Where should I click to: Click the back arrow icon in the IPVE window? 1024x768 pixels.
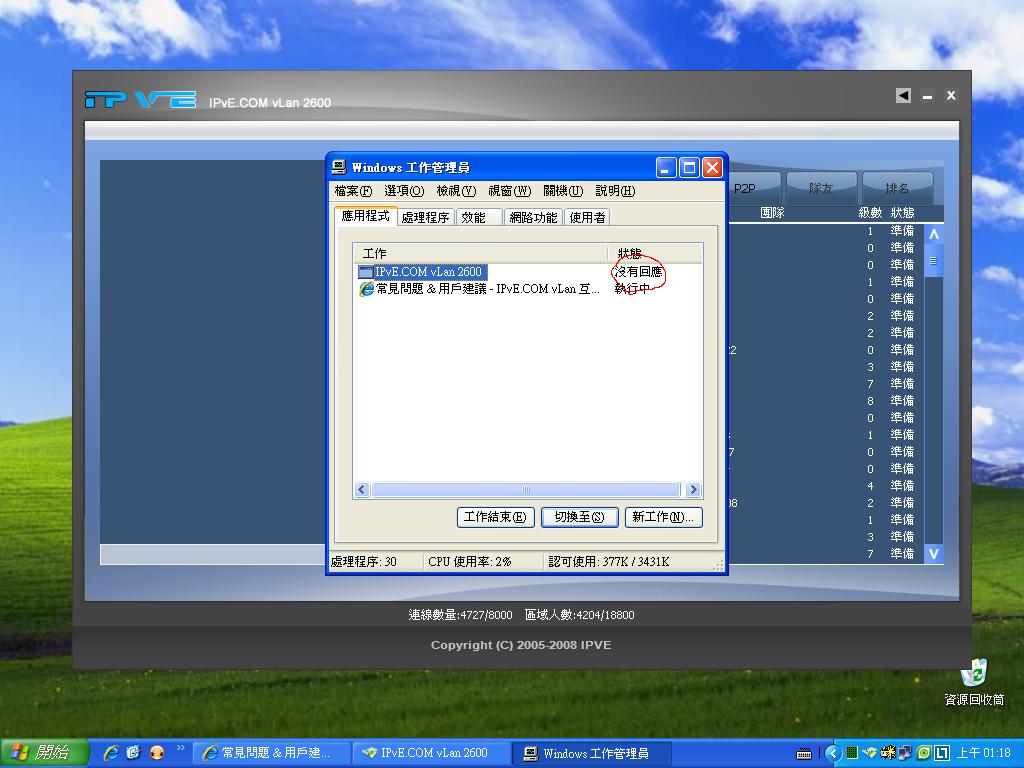903,96
